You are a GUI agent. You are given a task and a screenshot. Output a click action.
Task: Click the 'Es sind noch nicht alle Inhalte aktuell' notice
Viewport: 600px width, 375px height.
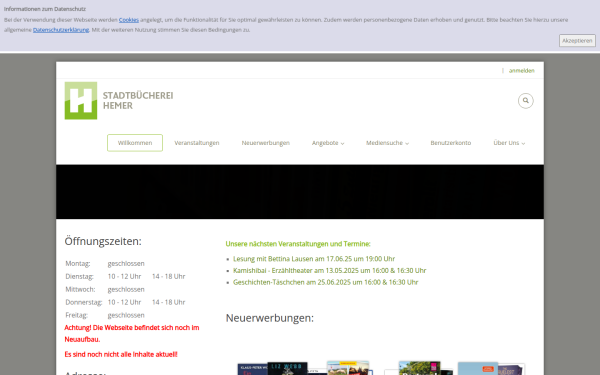121,354
